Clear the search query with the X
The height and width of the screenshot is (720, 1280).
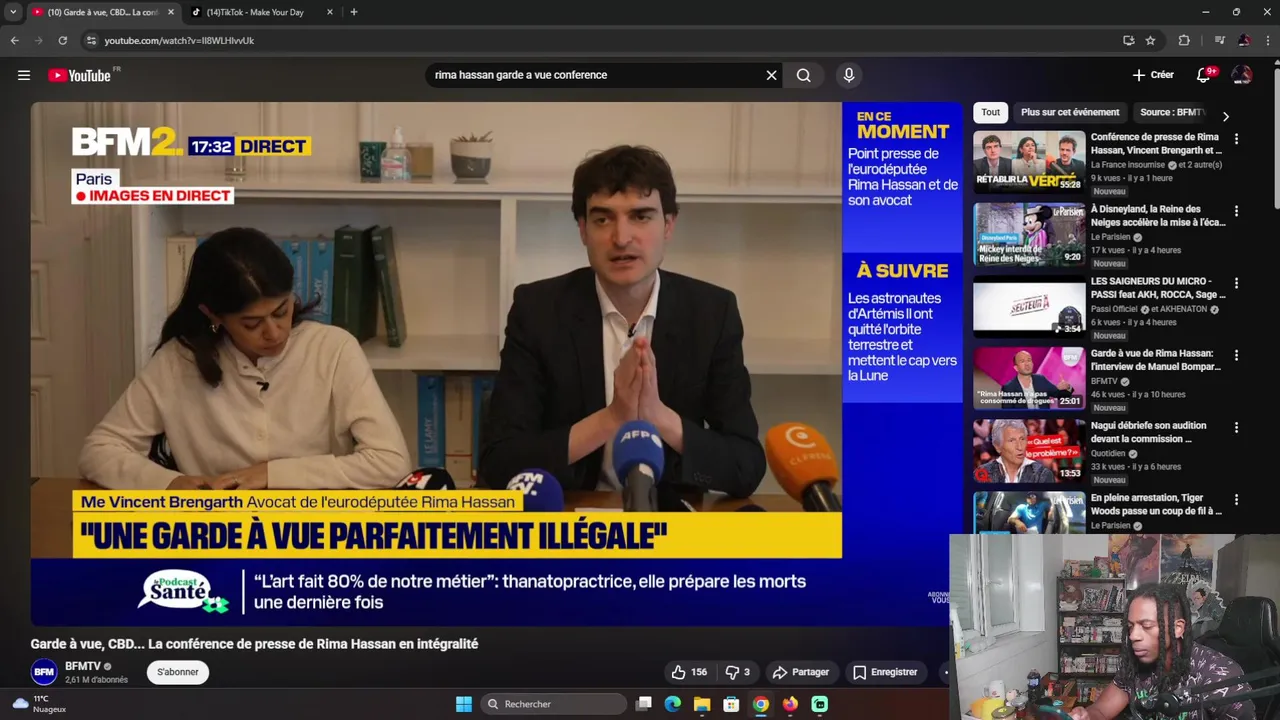[x=771, y=75]
